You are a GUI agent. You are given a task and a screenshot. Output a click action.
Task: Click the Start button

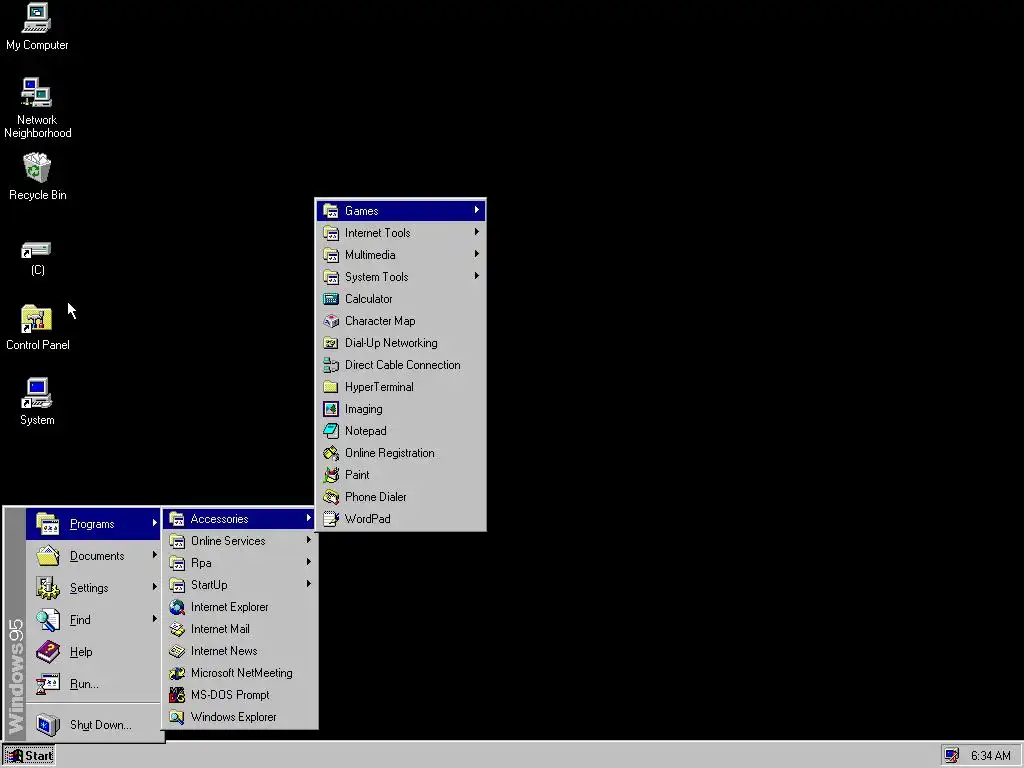point(29,756)
